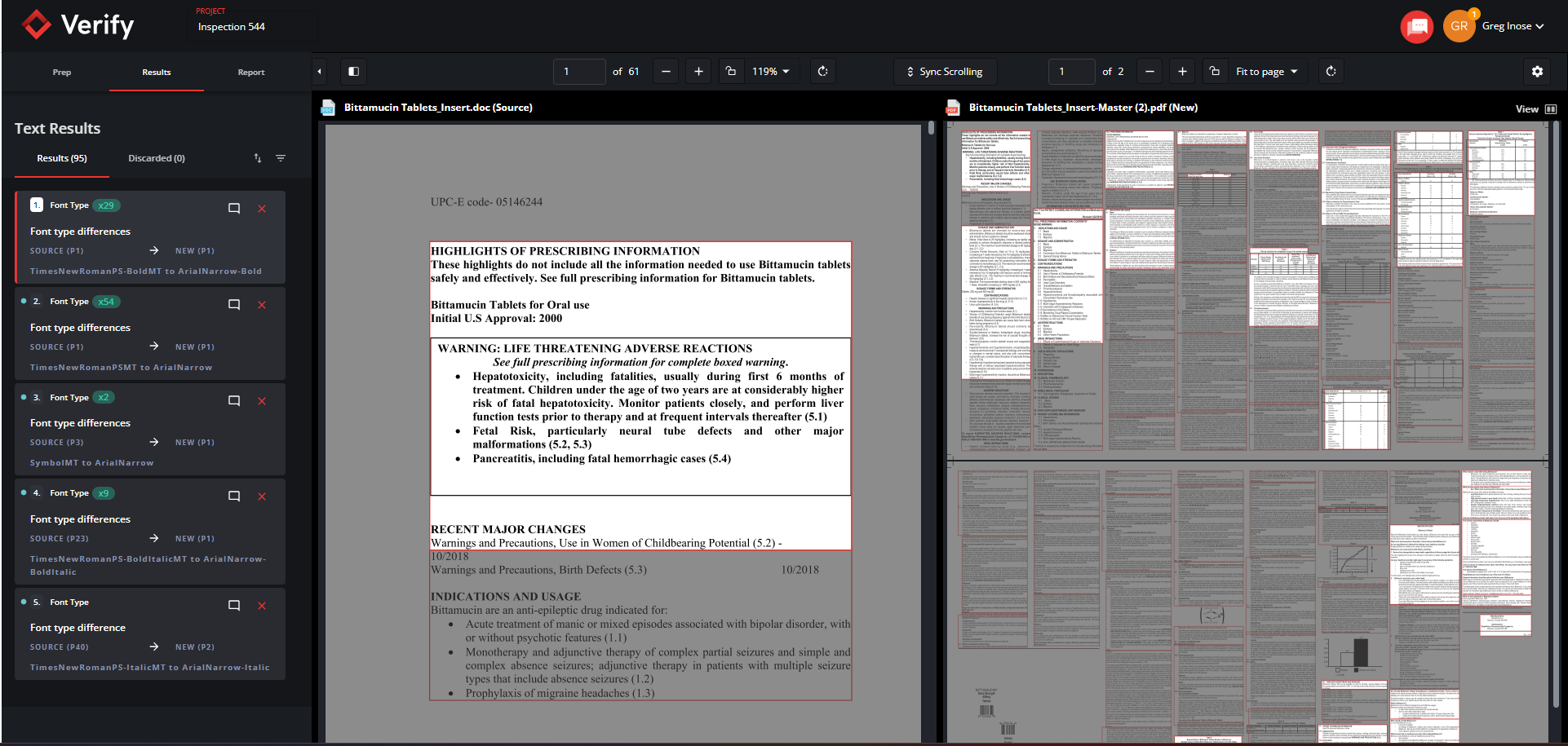Open the settings gear icon
The width and height of the screenshot is (1568, 746).
pos(1537,72)
